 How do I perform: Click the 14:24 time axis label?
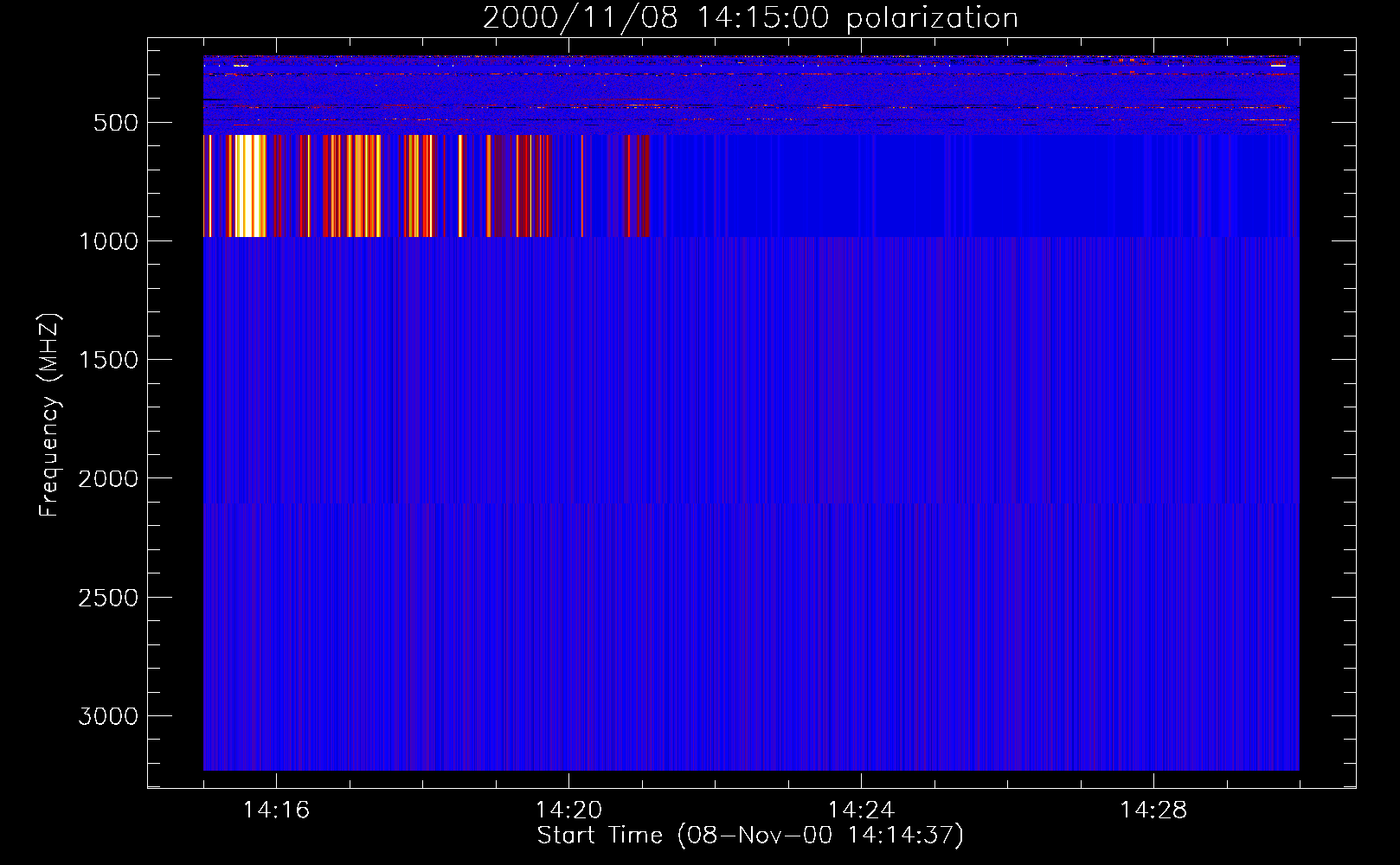tap(861, 811)
